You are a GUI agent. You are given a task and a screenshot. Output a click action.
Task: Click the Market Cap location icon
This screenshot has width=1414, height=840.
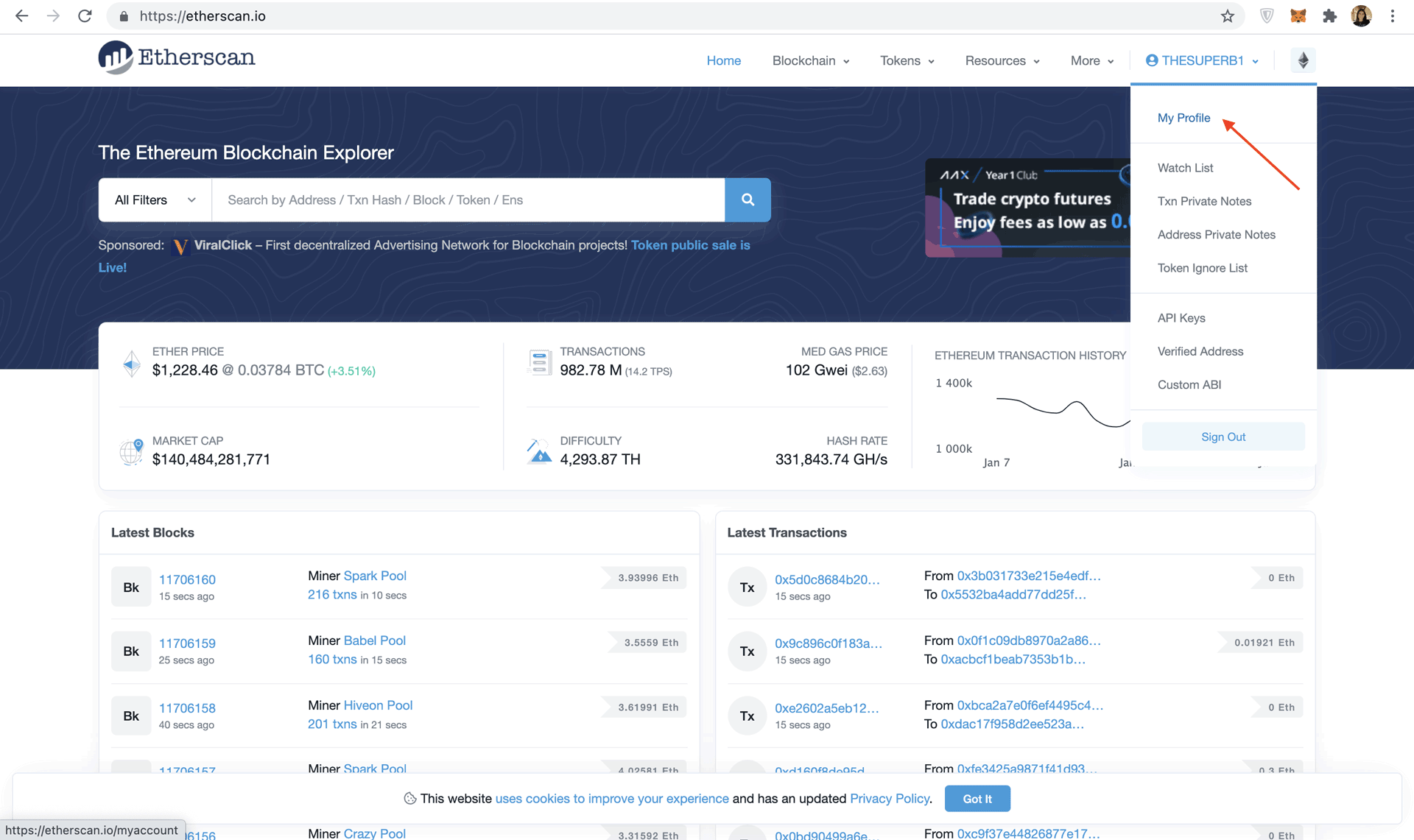(130, 450)
